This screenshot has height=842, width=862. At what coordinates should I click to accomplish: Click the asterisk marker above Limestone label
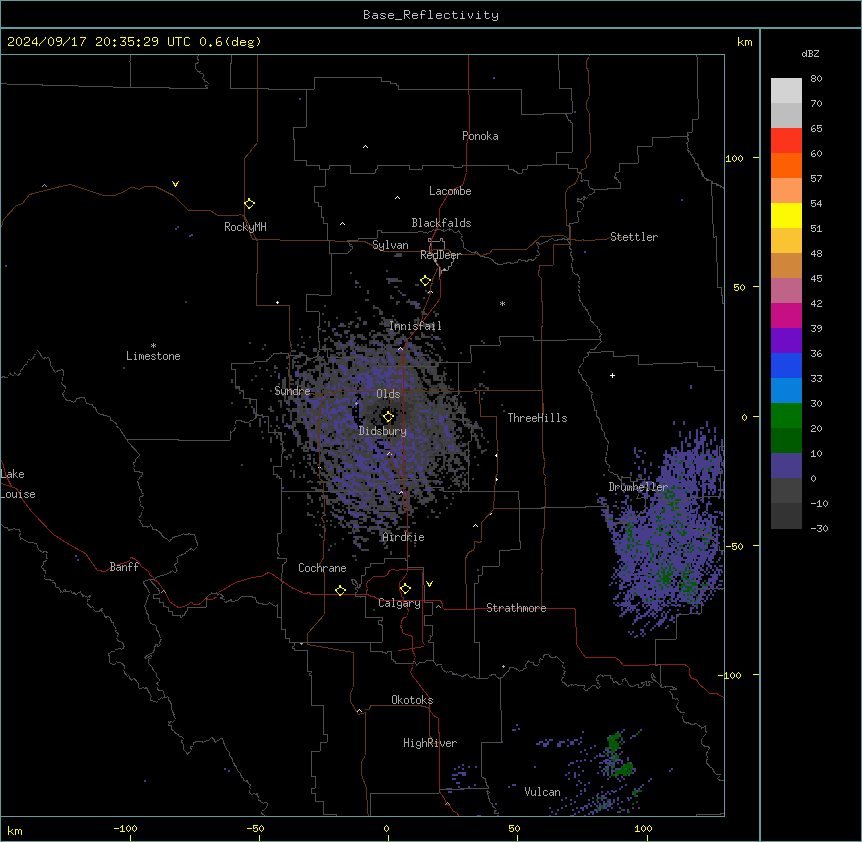pos(153,346)
